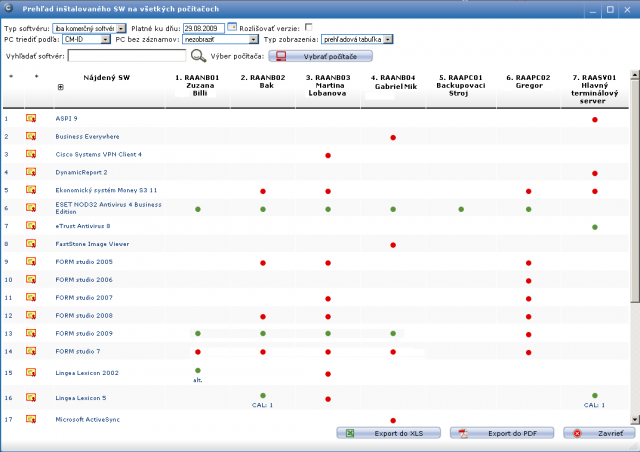
Task: Click the Platné ku dňu date field
Action: point(204,28)
